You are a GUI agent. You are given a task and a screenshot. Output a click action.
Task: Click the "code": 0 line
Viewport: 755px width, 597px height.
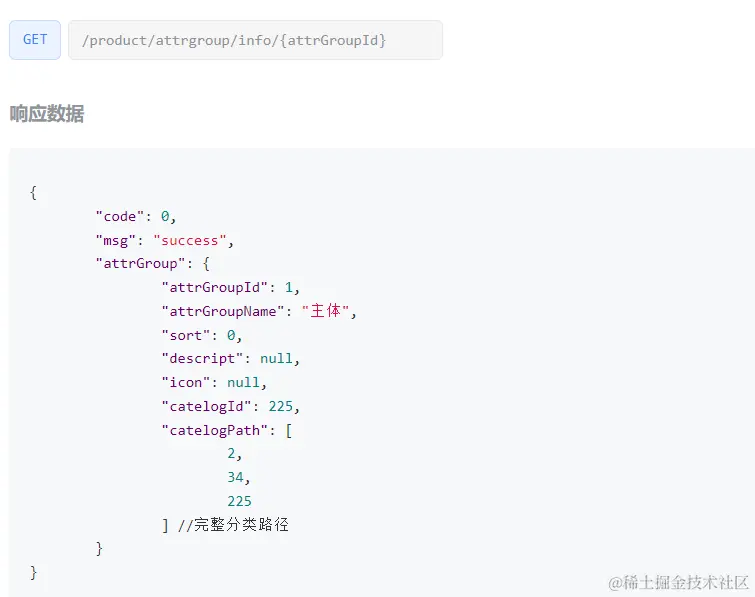(136, 217)
